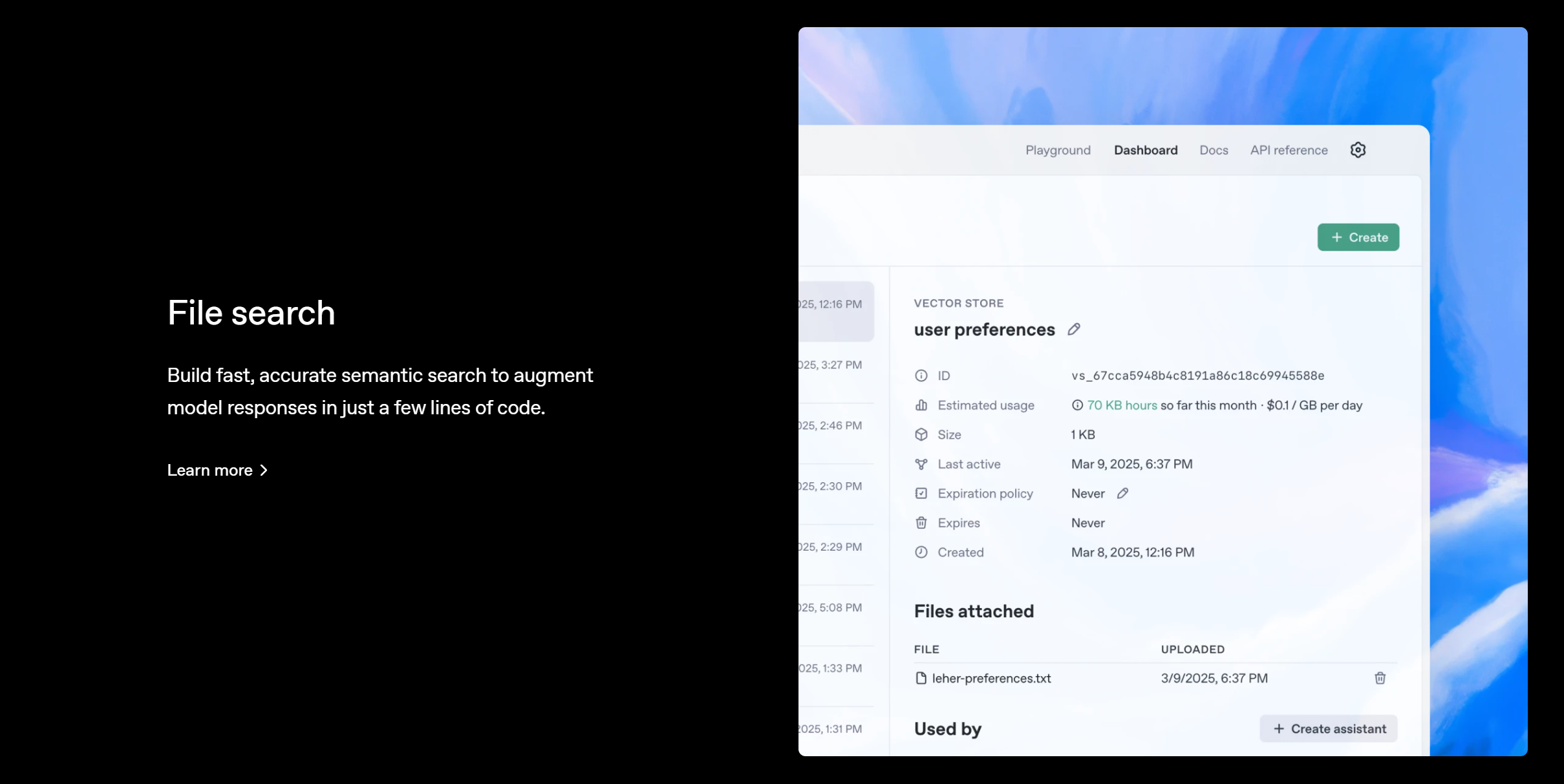Click the Mar 8, 2025, 12:16 PM value
The height and width of the screenshot is (784, 1564).
[1132, 552]
